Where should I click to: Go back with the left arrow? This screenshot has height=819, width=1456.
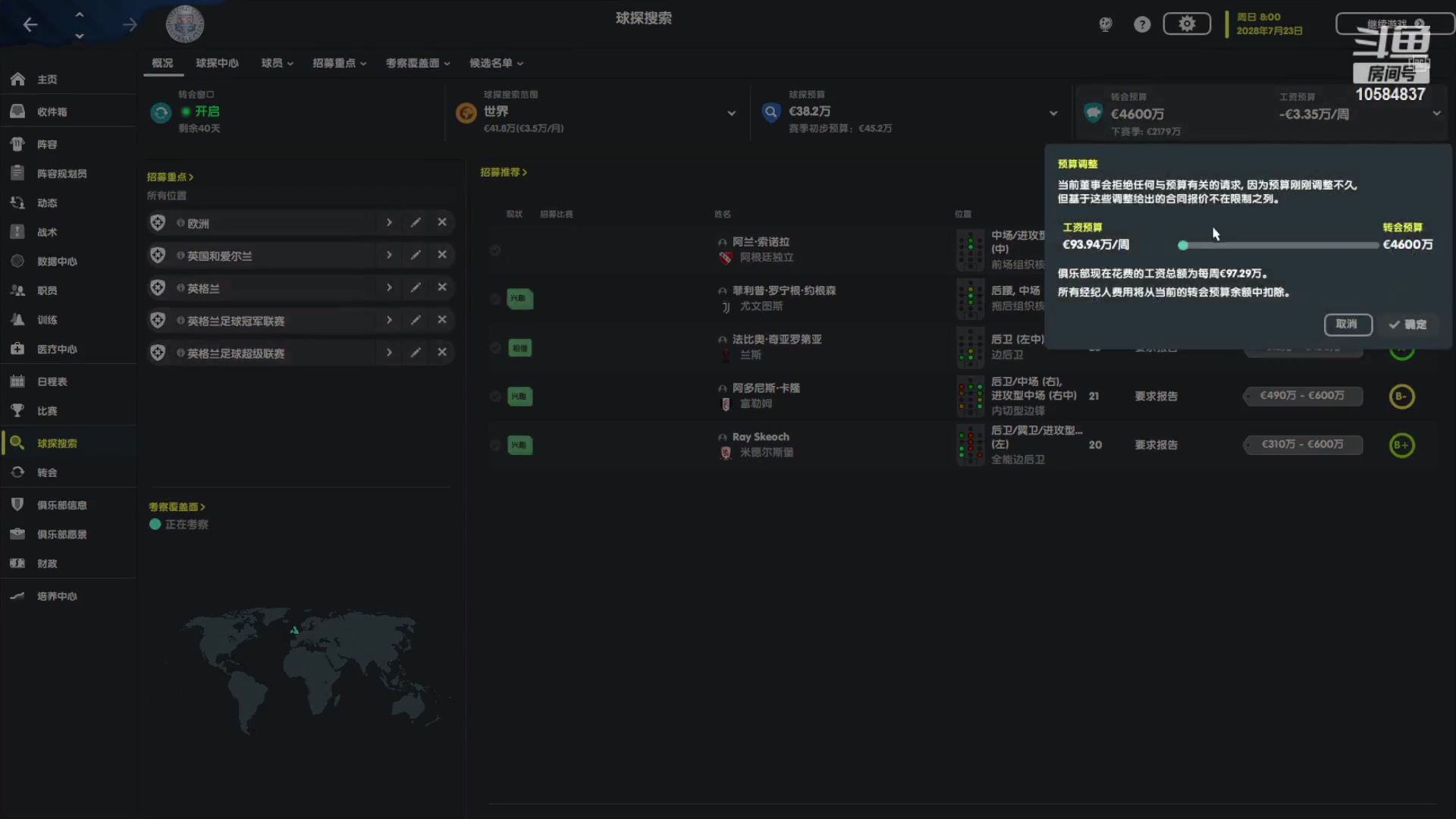30,25
